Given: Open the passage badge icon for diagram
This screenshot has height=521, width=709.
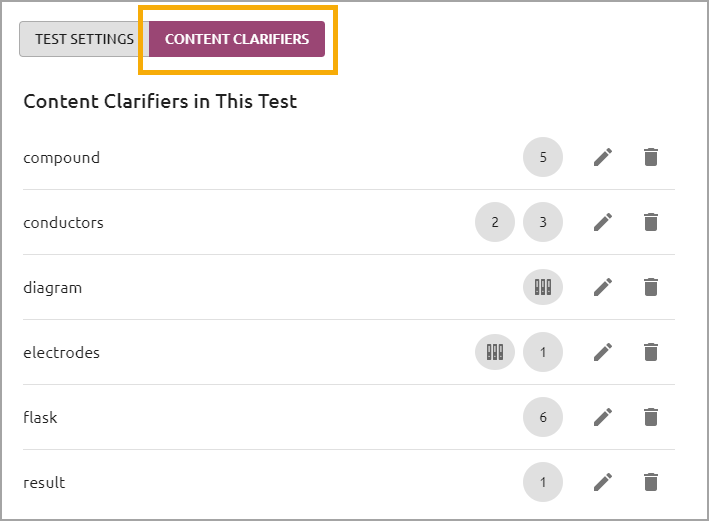Looking at the screenshot, I should click(543, 287).
